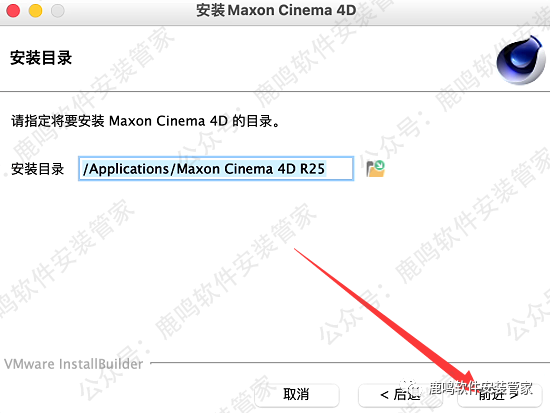Click the footer divider line beside VMware InstallBuilder
Viewport: 550px width, 413px height.
click(x=350, y=363)
